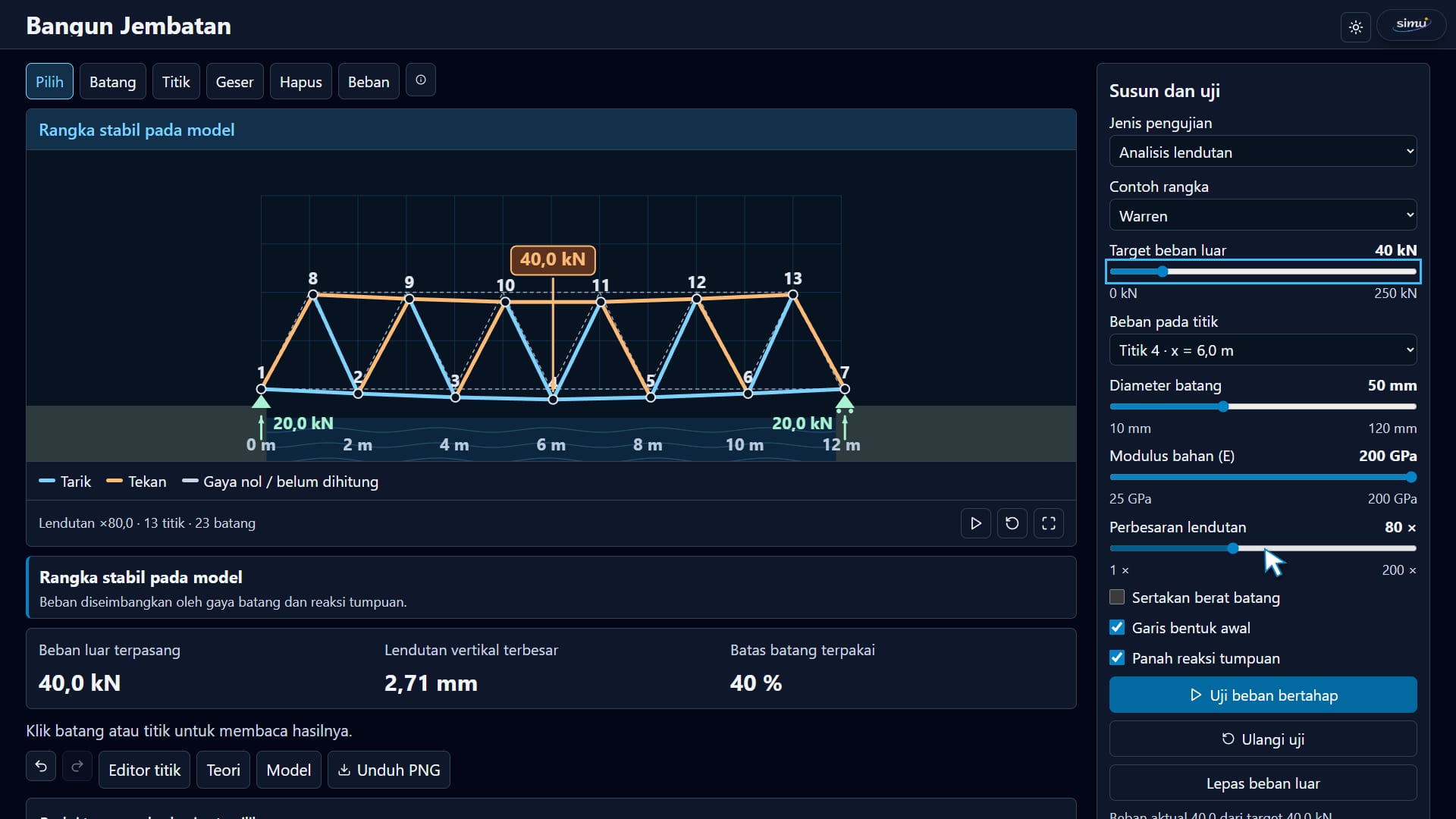Select the right roller support at node 7
This screenshot has width=1456, height=819.
[x=845, y=403]
